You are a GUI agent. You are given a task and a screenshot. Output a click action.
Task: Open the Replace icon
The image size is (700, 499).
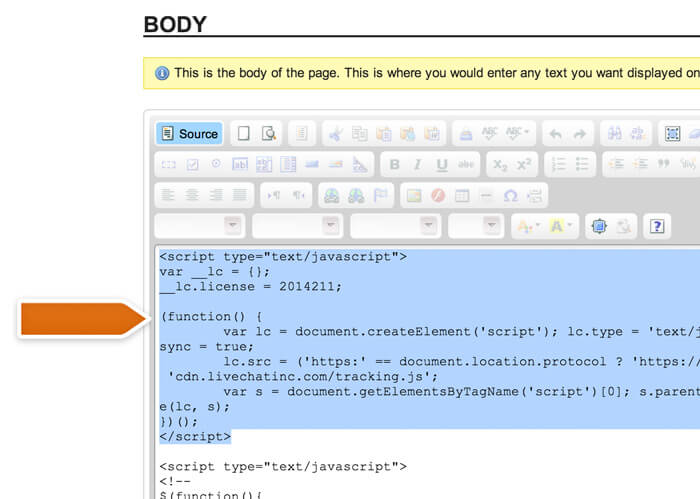pos(638,133)
